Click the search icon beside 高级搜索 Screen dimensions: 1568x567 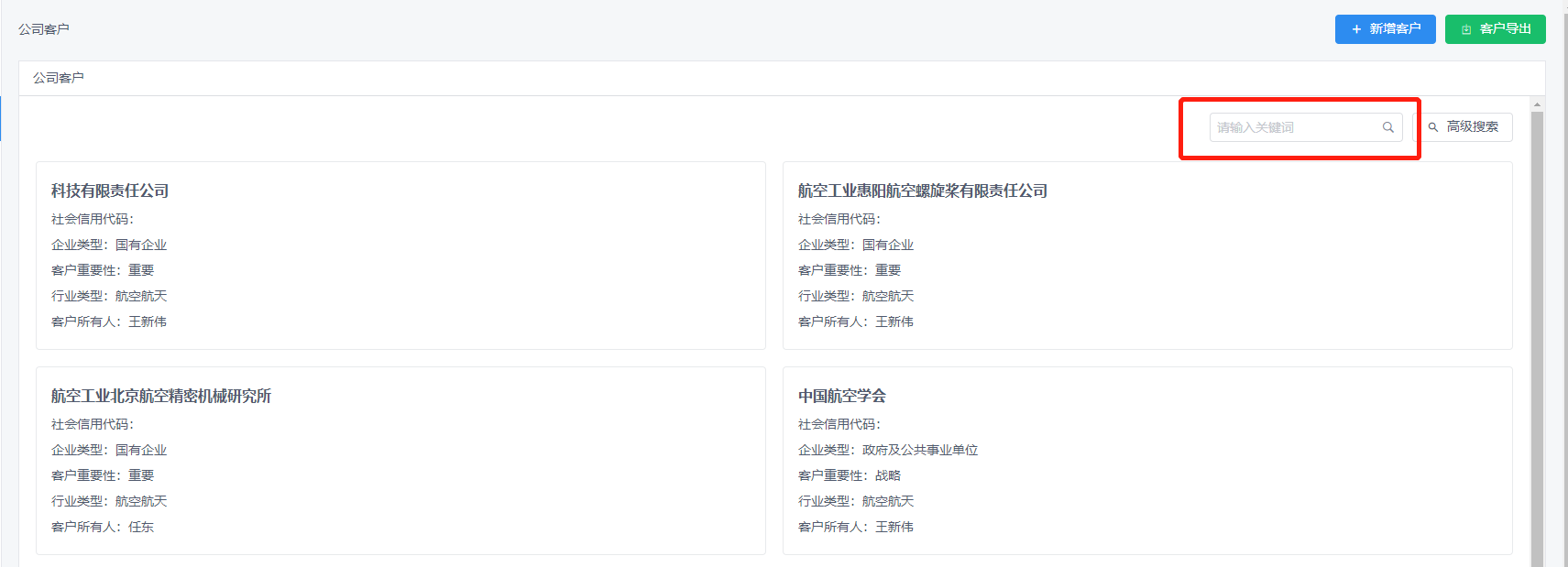1433,127
